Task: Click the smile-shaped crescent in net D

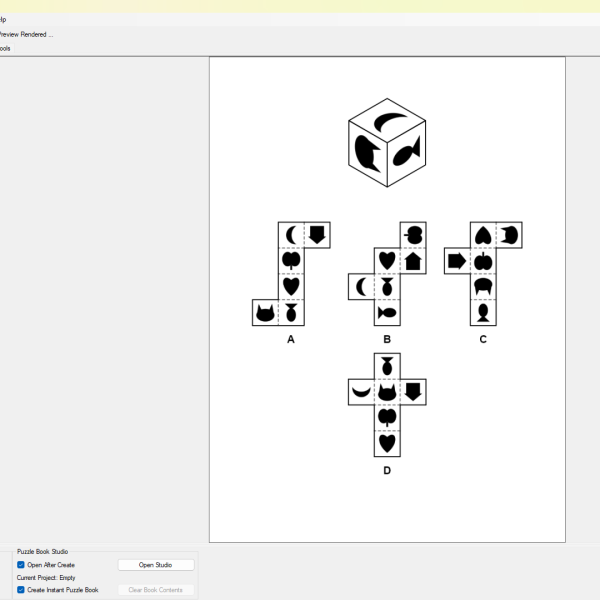Action: 361,392
